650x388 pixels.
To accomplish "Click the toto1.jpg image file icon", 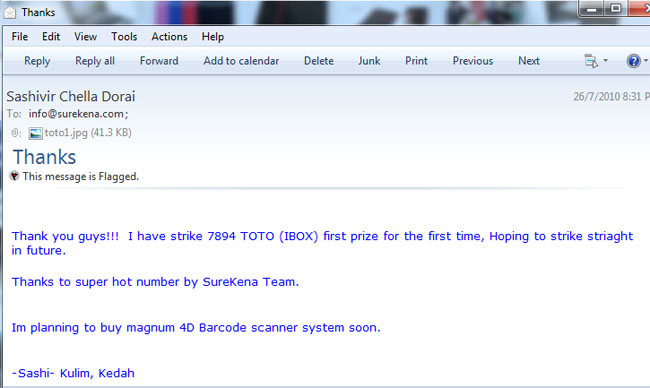I will [x=35, y=133].
